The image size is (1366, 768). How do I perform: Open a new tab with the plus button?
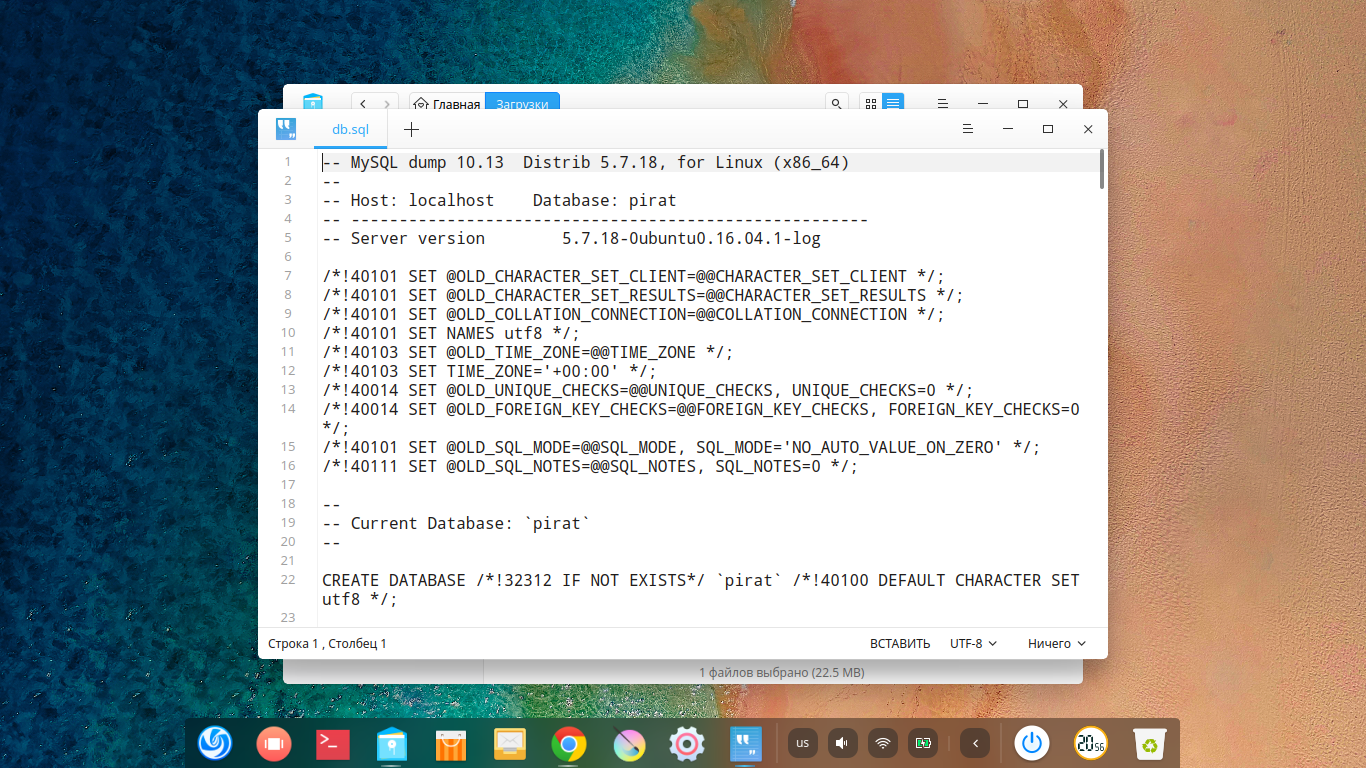[x=411, y=129]
